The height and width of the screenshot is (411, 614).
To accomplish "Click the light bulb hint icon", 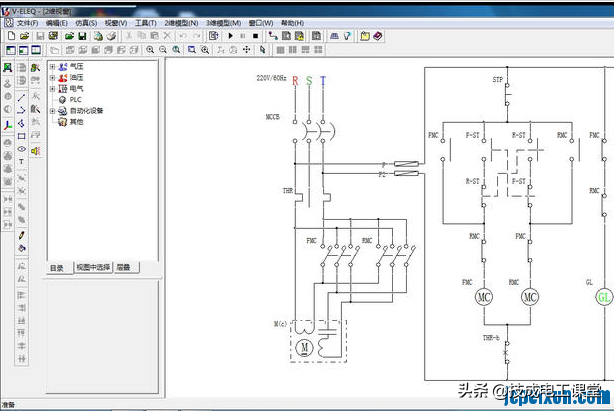I will point(347,36).
